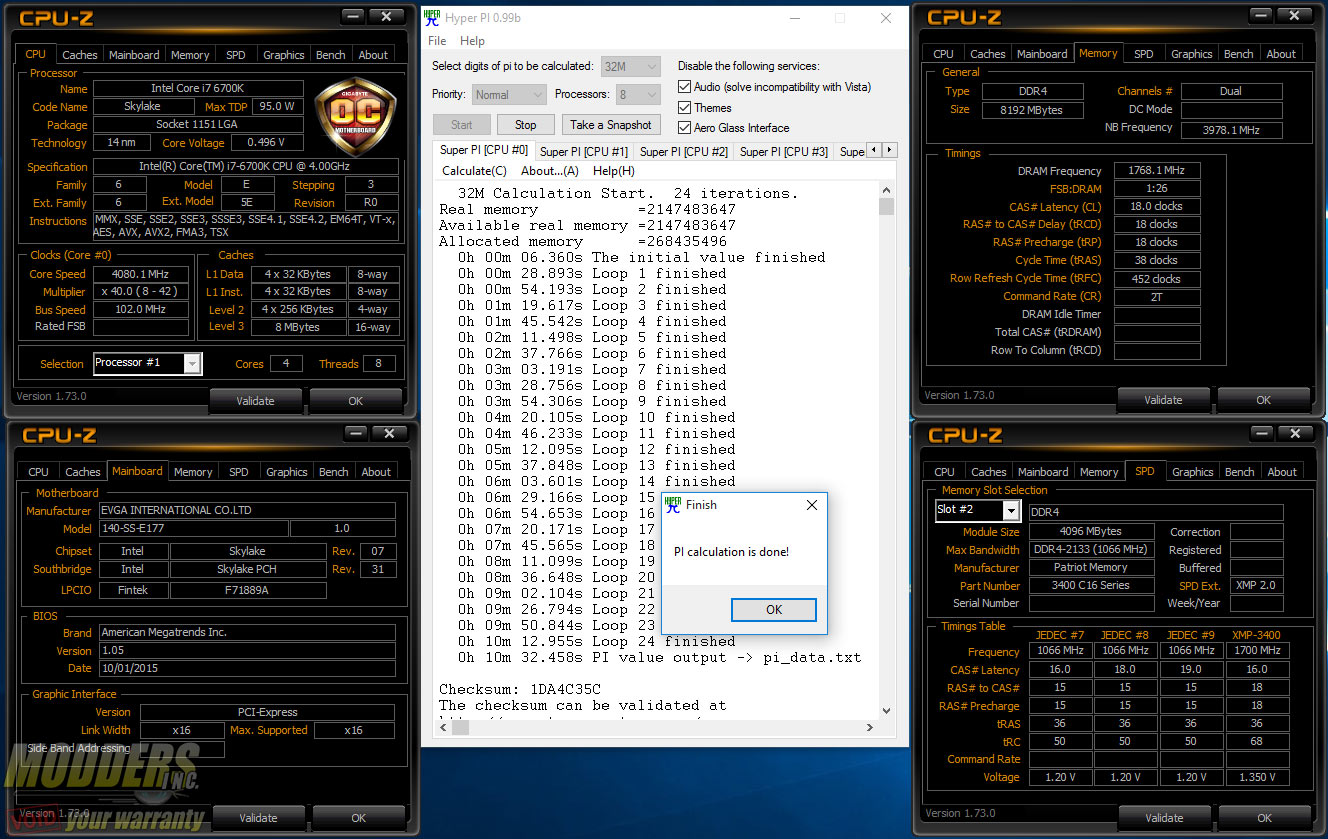The width and height of the screenshot is (1328, 839).
Task: Open SPD tab in CPU-Z Mainboard window
Action: pos(238,472)
